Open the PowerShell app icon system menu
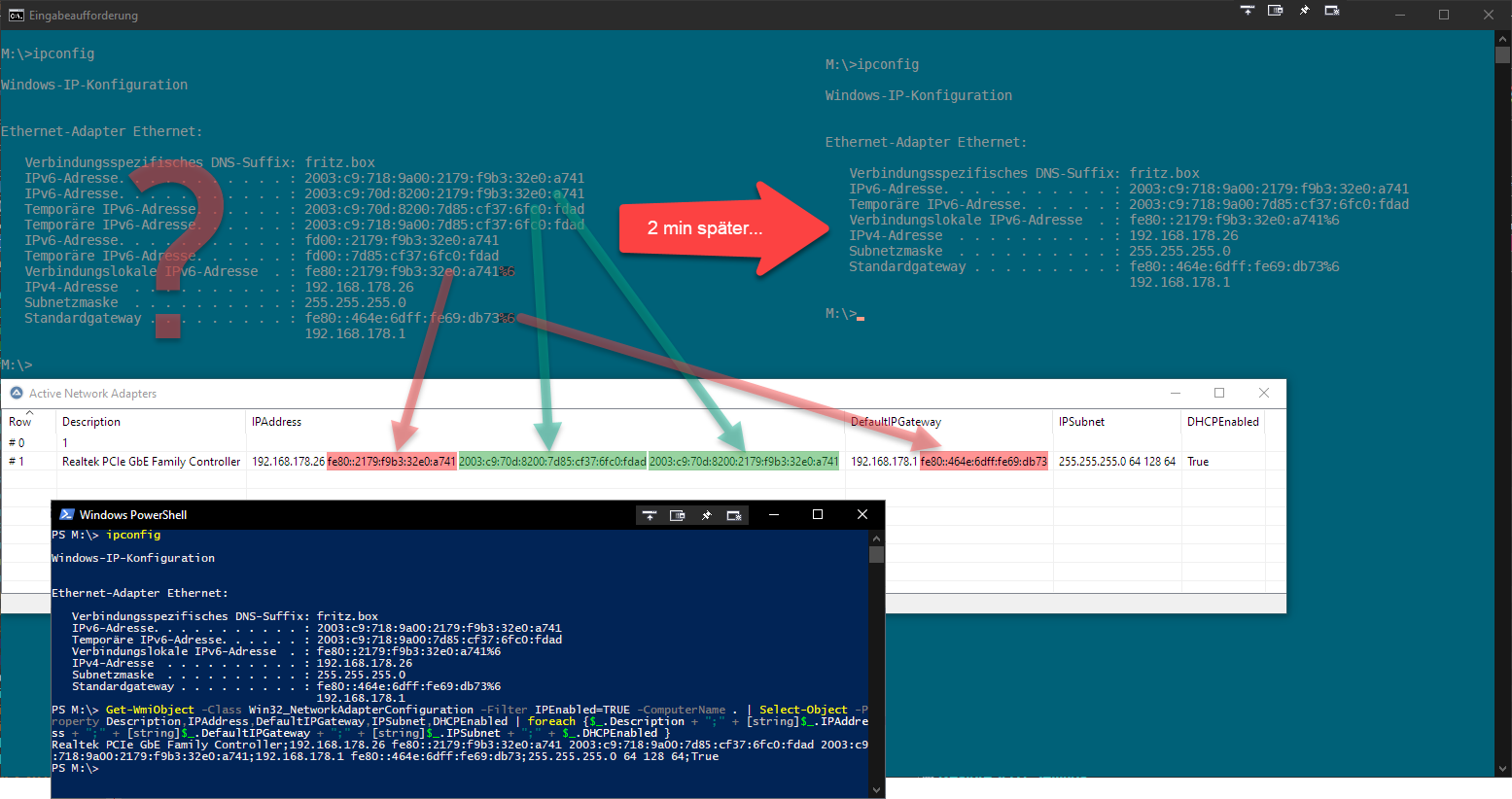This screenshot has width=1512, height=799. (x=67, y=514)
